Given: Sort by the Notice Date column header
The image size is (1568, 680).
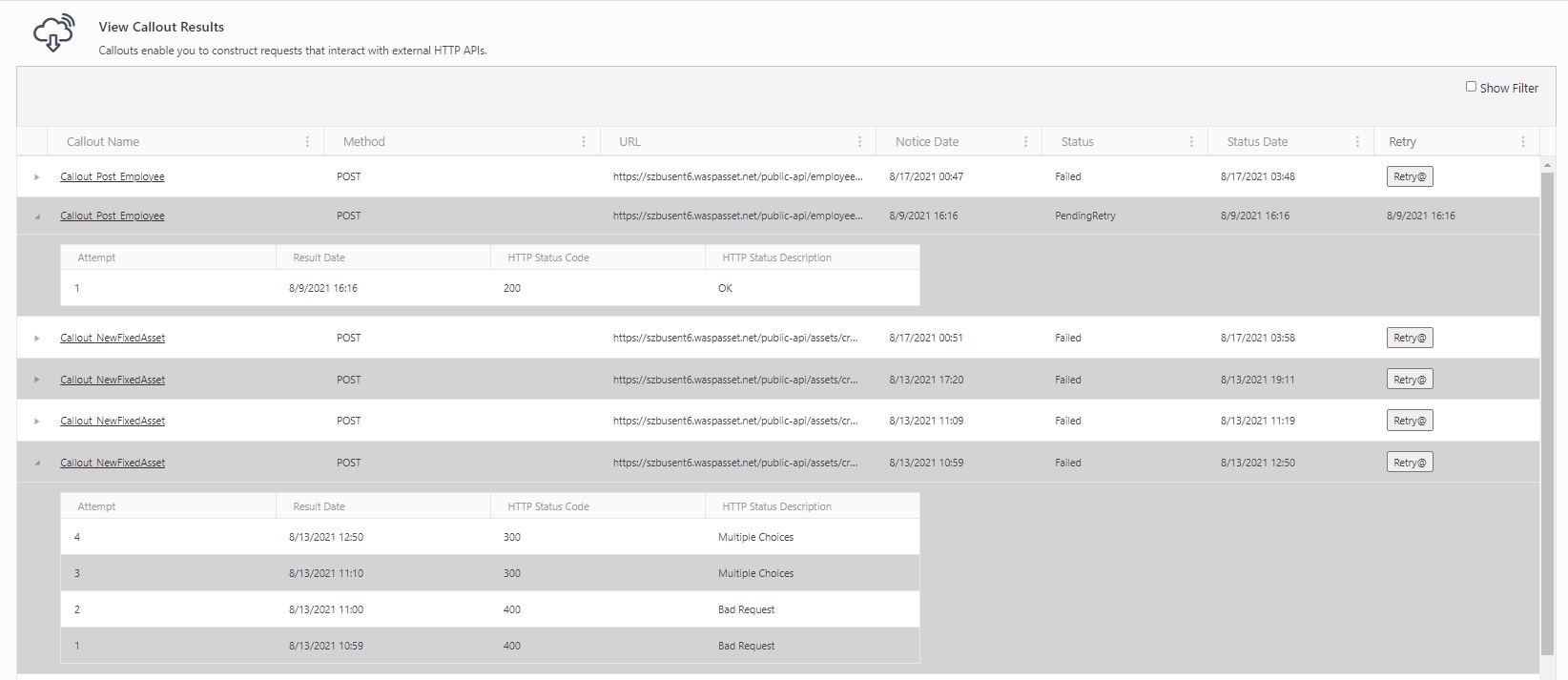Looking at the screenshot, I should click(x=927, y=141).
